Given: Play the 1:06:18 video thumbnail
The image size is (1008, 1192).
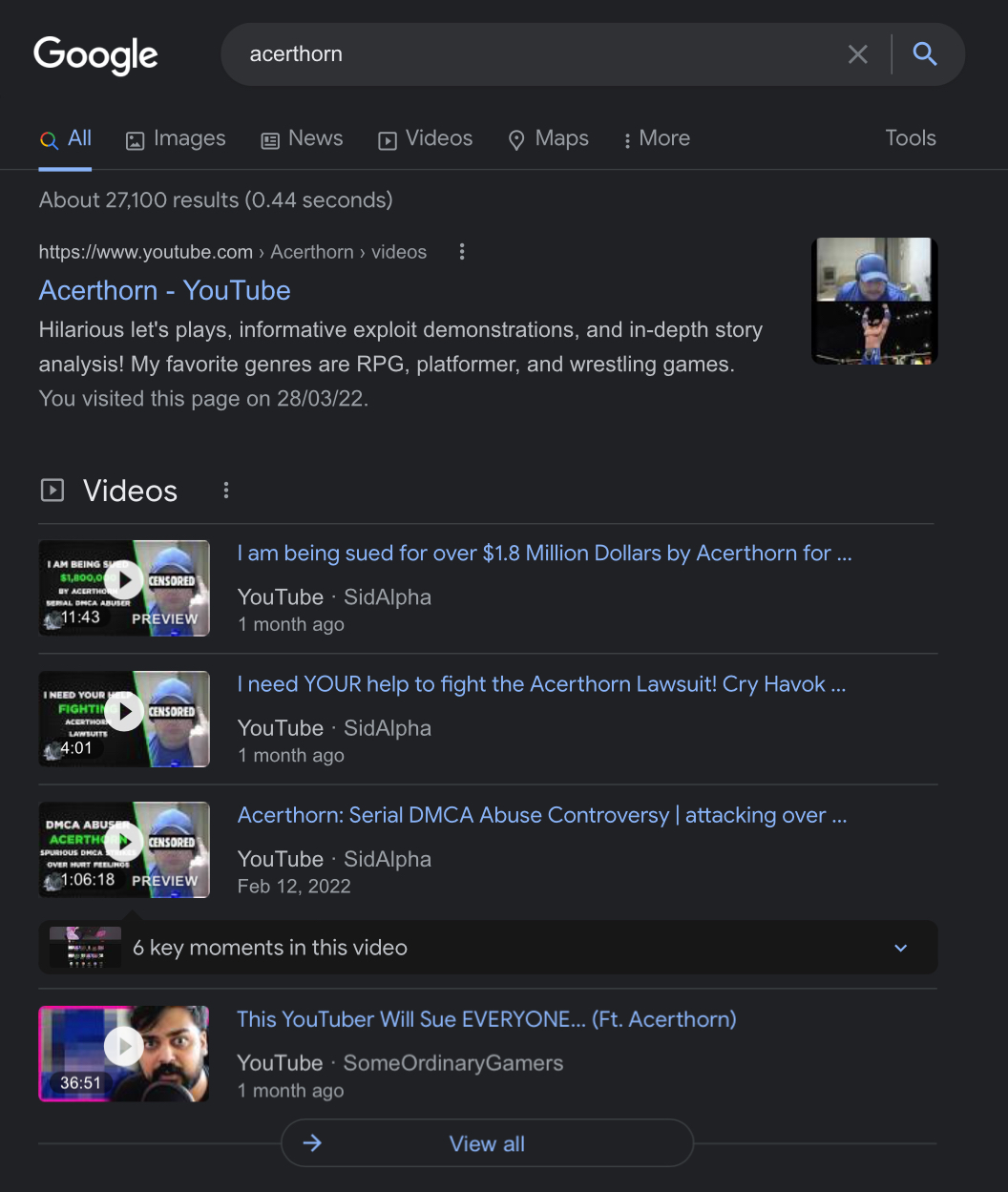Looking at the screenshot, I should (124, 849).
